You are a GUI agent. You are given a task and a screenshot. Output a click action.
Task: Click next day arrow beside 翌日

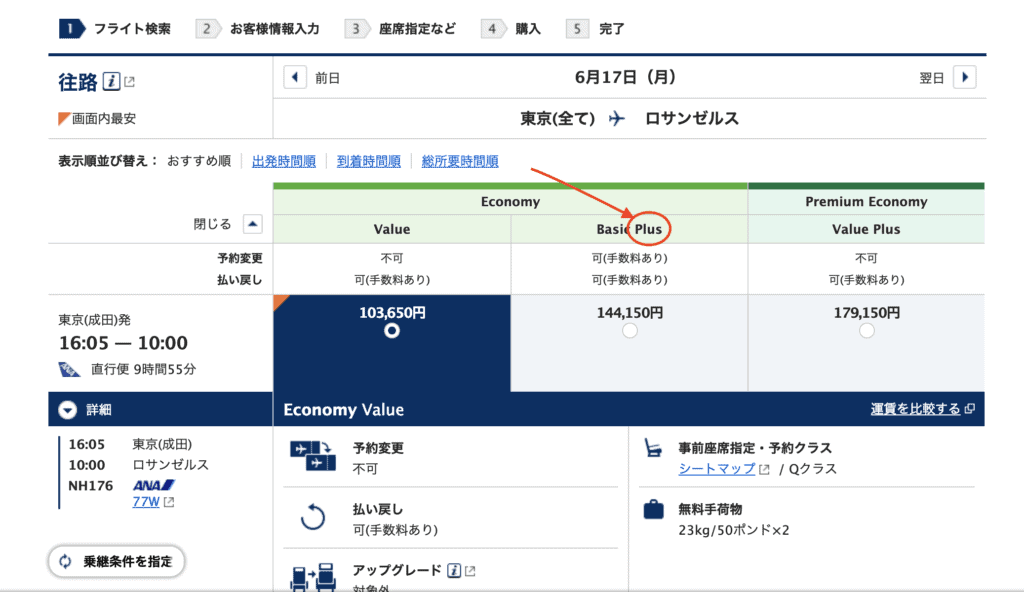[x=964, y=78]
